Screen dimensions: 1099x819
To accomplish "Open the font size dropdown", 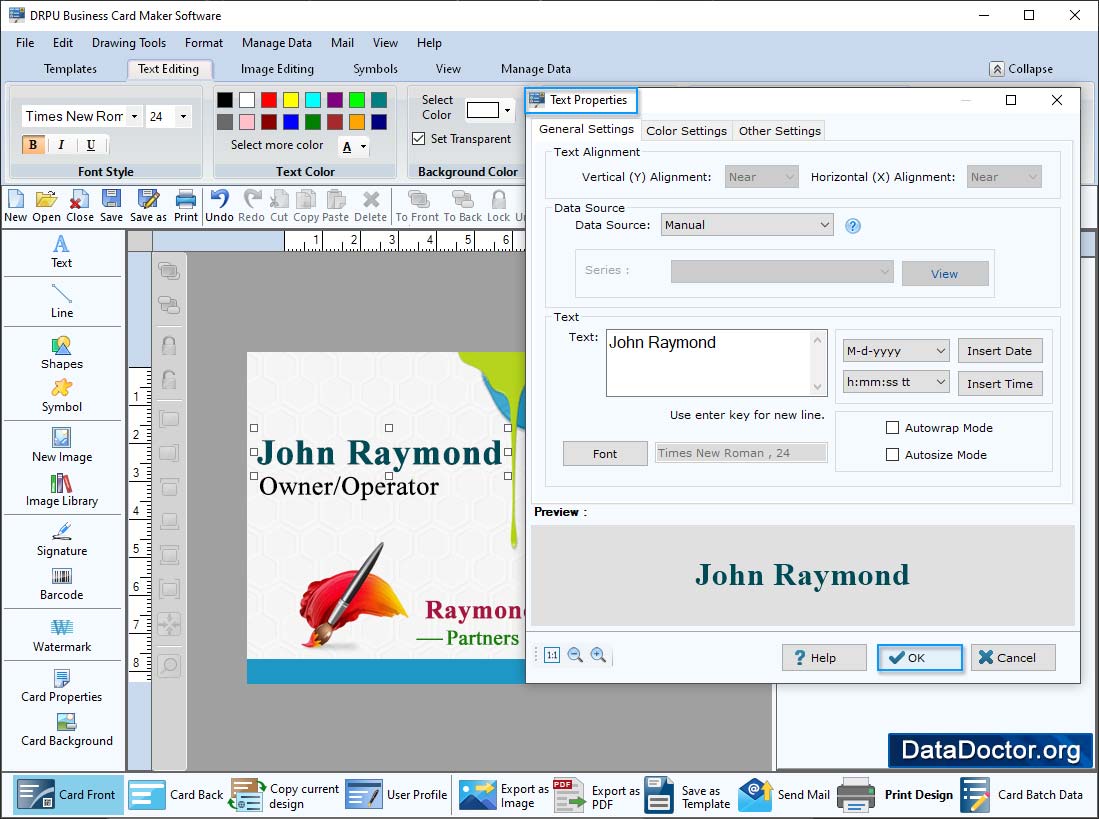I will [x=183, y=116].
